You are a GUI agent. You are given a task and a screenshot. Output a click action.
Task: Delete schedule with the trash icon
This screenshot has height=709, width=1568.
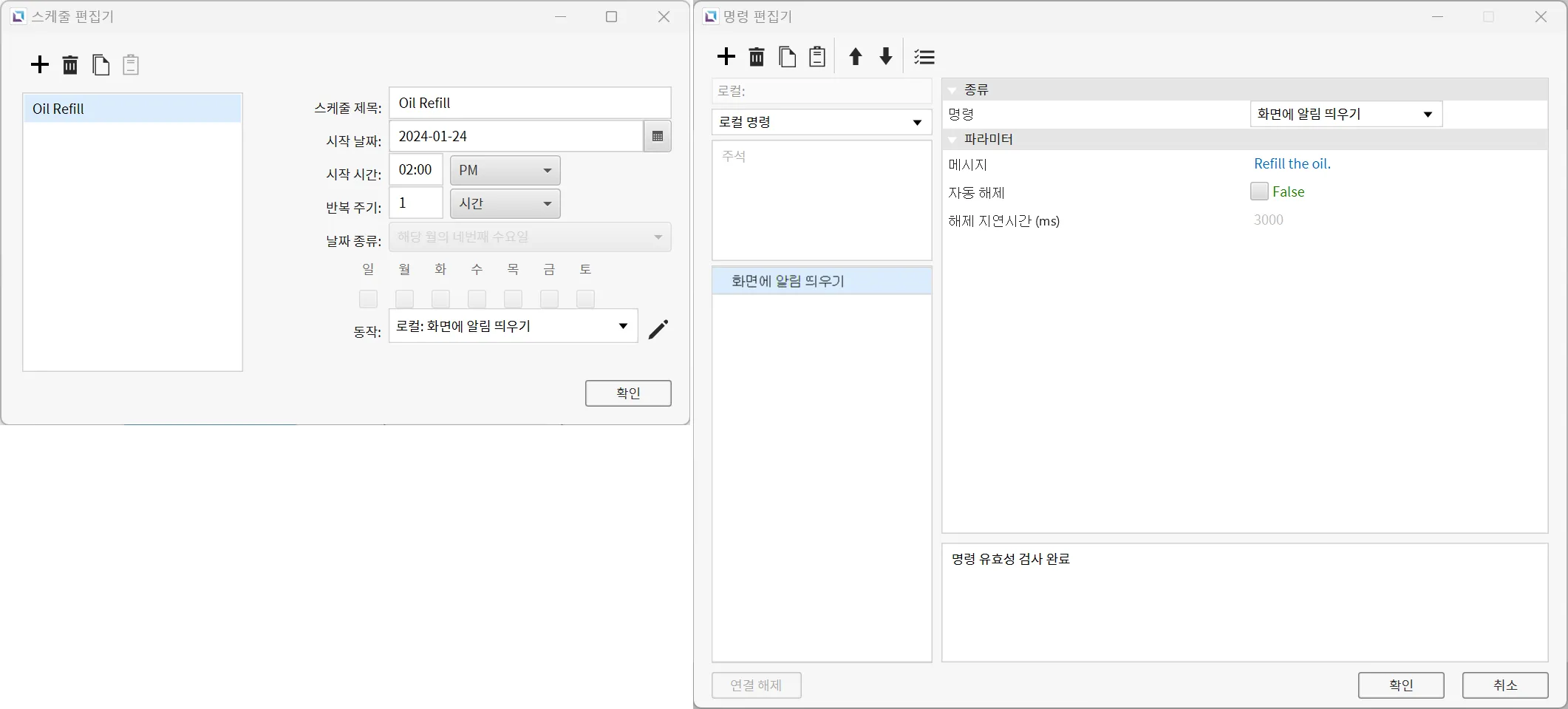[70, 65]
